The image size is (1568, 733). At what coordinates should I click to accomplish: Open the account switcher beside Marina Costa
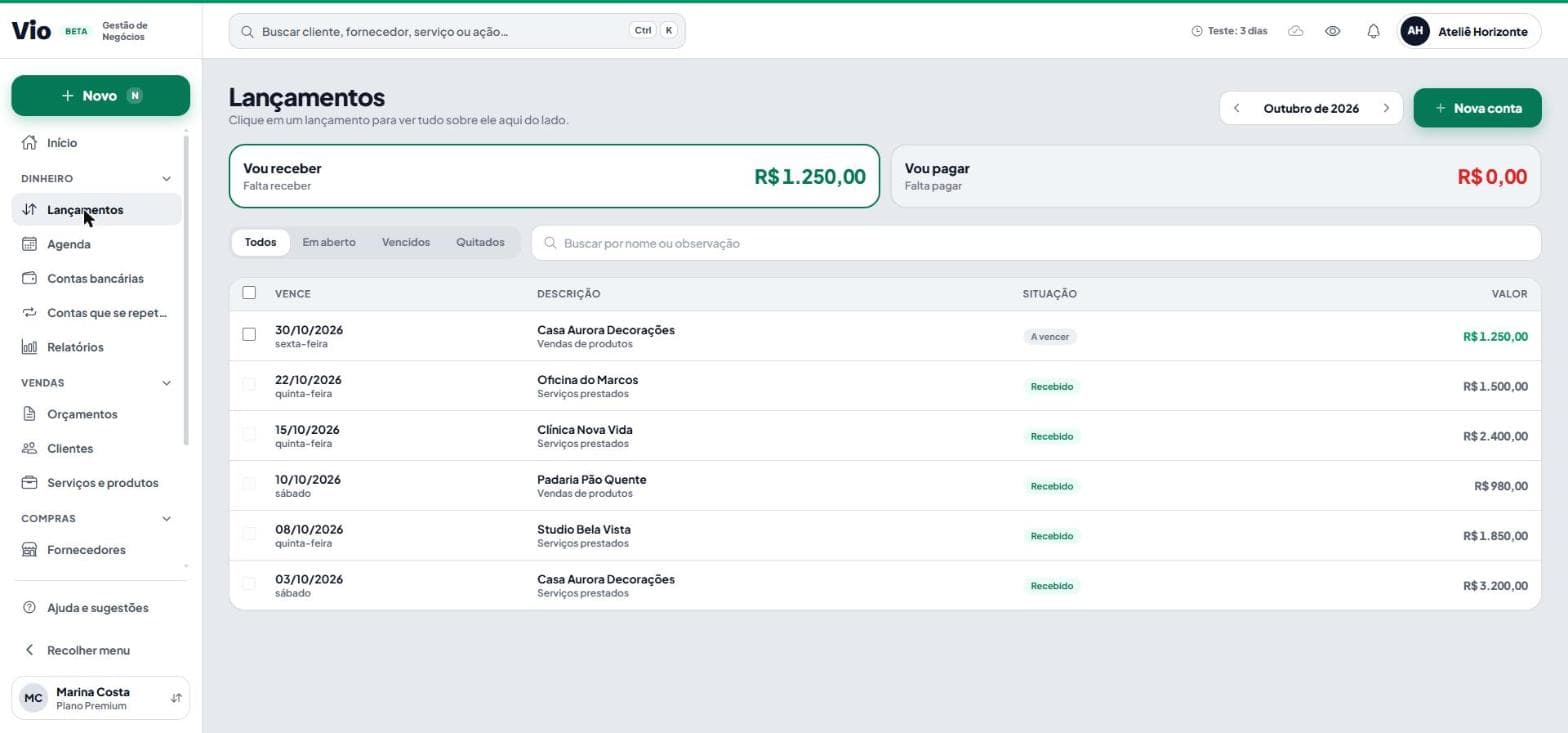click(x=176, y=698)
